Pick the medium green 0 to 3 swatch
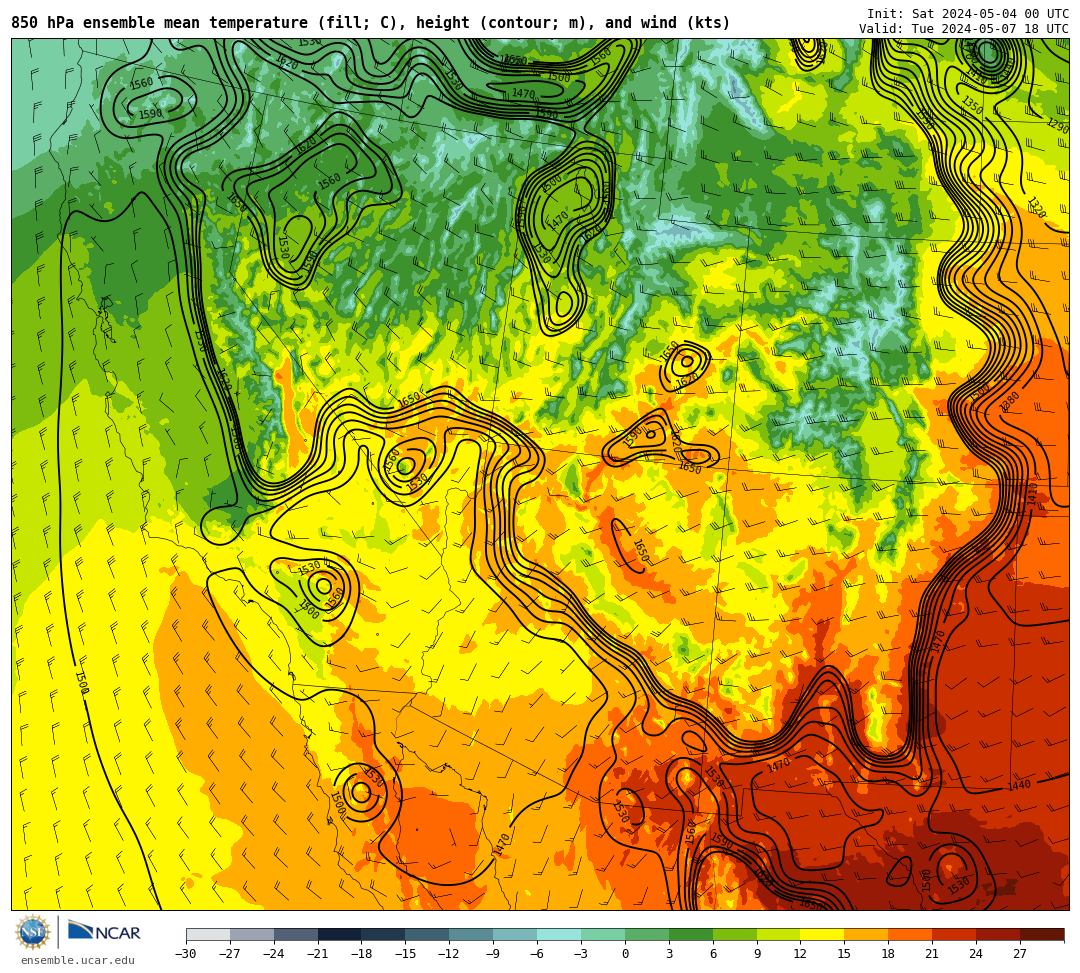This screenshot has height=973, width=1080. (x=647, y=934)
